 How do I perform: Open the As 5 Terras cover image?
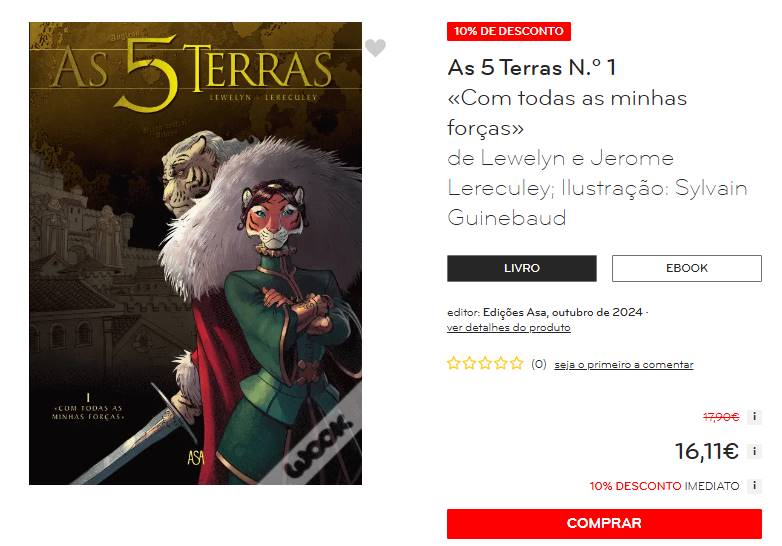coord(196,253)
